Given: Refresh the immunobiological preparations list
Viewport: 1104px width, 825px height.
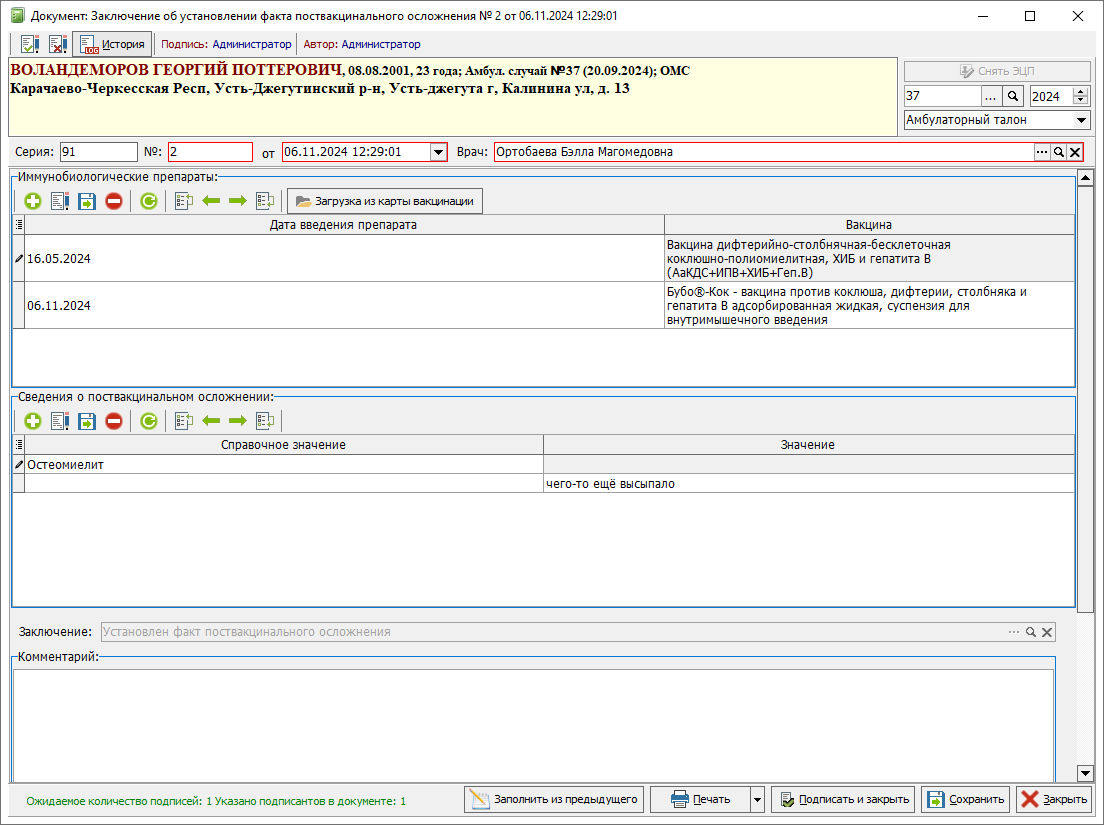Looking at the screenshot, I should point(149,201).
